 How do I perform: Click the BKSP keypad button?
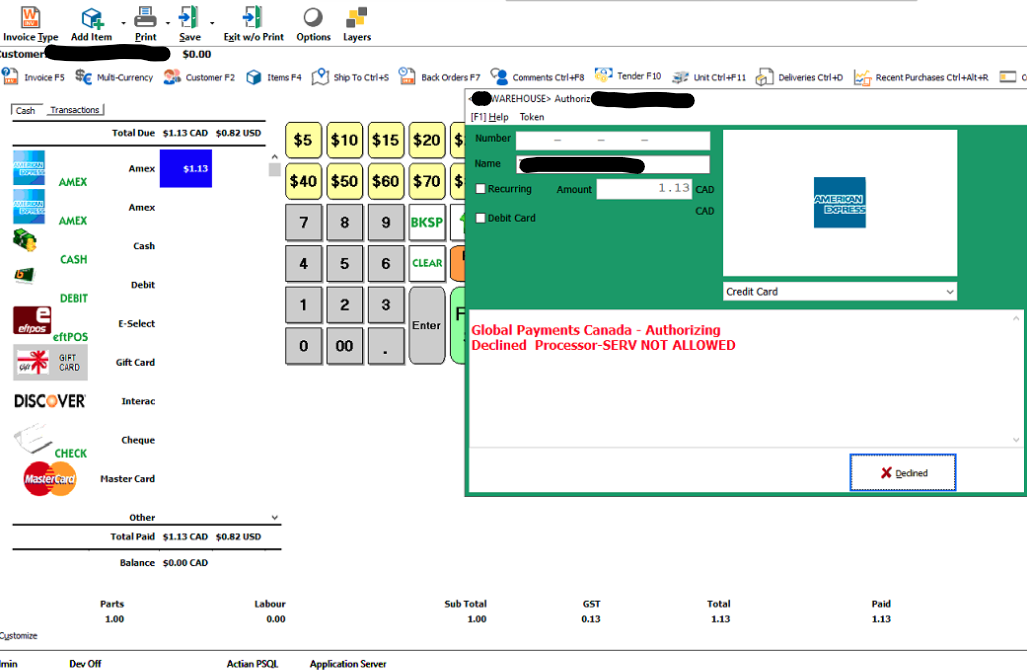(x=427, y=223)
